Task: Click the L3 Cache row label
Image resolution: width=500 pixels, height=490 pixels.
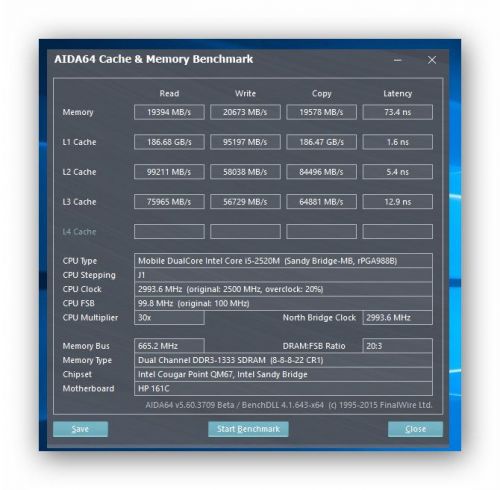Action: [79, 202]
